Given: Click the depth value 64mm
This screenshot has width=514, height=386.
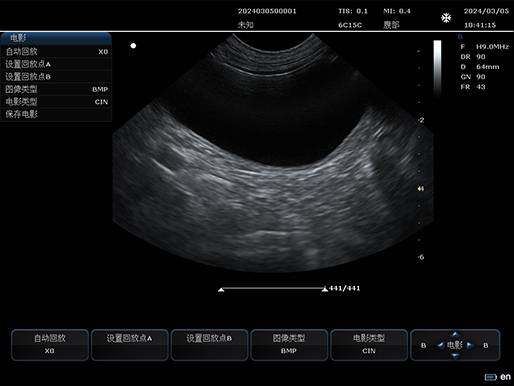Looking at the screenshot, I should coord(488,67).
